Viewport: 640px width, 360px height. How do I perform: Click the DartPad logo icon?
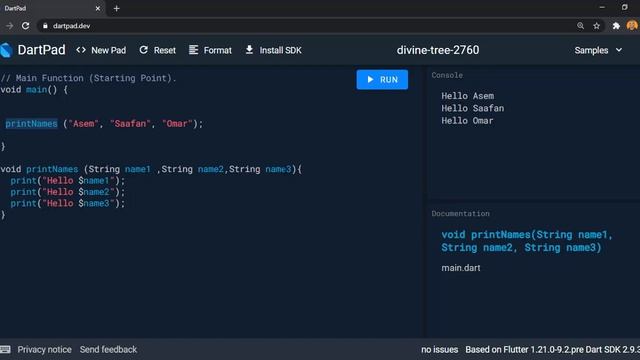(x=6, y=50)
